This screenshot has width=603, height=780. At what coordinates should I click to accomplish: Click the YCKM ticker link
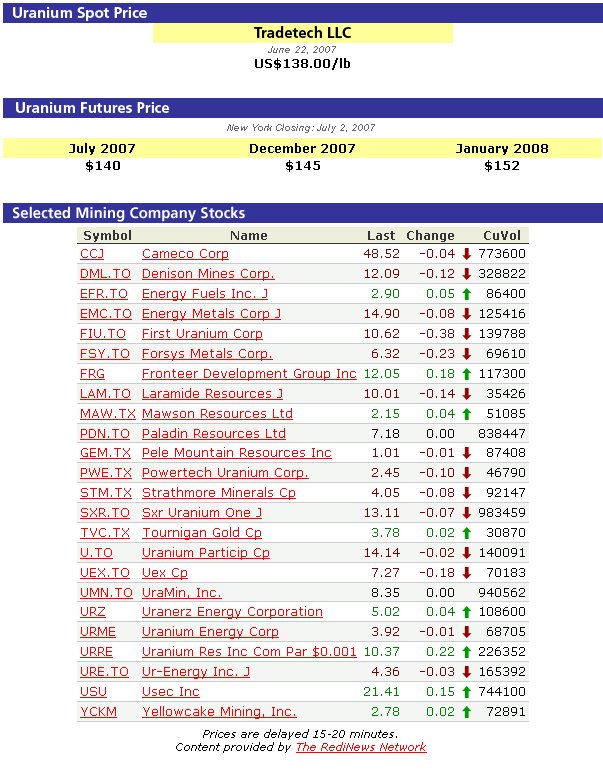coord(98,711)
